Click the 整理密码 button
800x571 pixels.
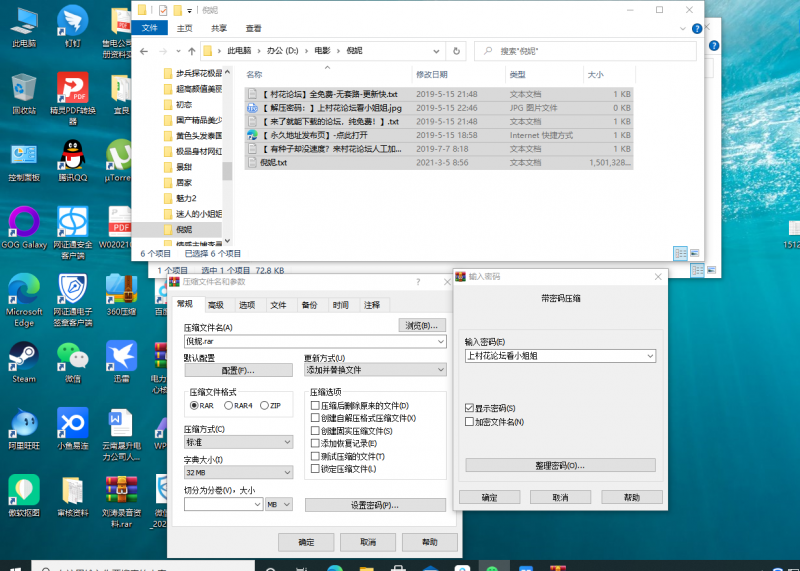coord(560,465)
